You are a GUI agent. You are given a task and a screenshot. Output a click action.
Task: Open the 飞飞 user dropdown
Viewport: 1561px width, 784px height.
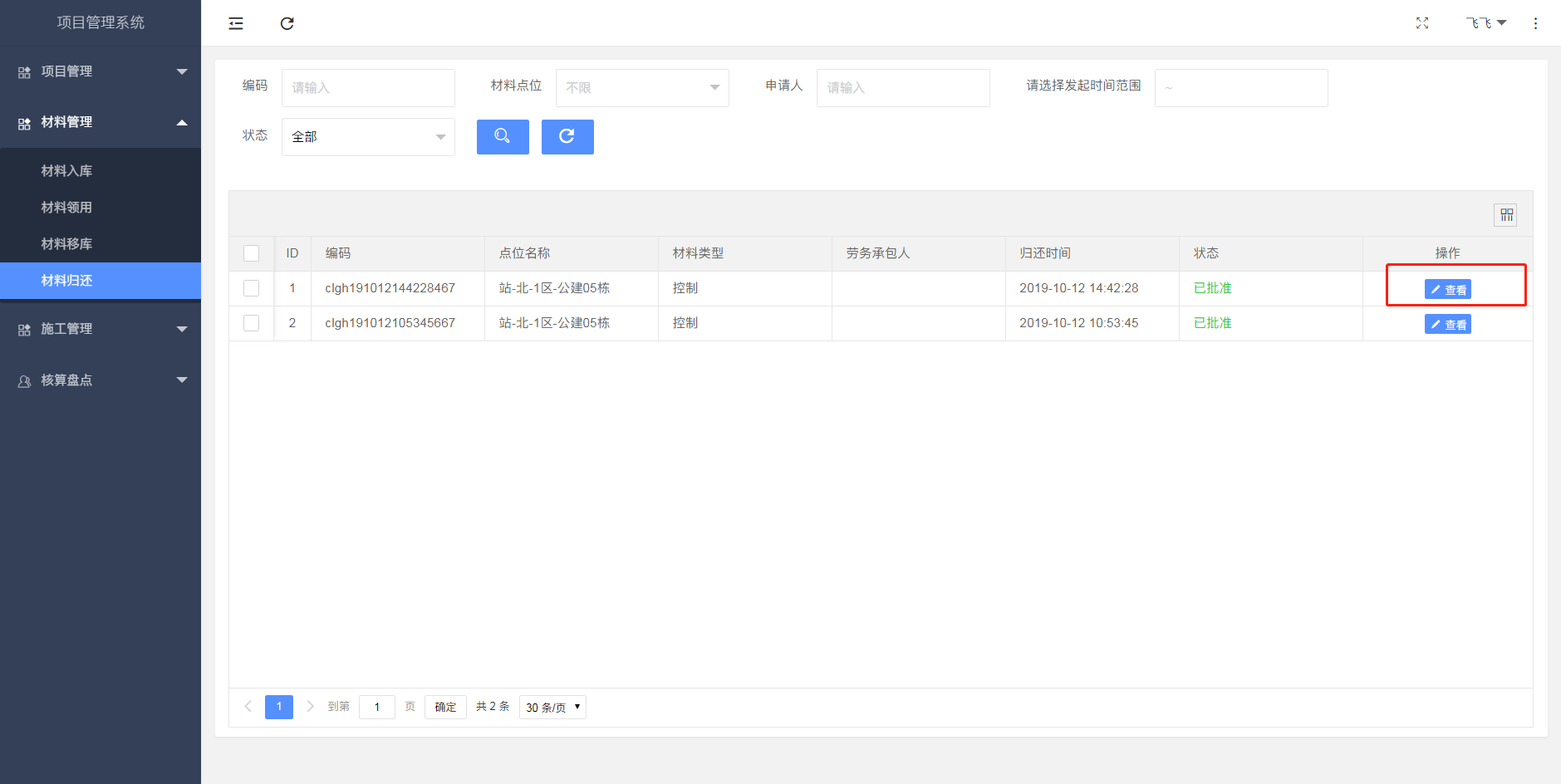[x=1486, y=23]
